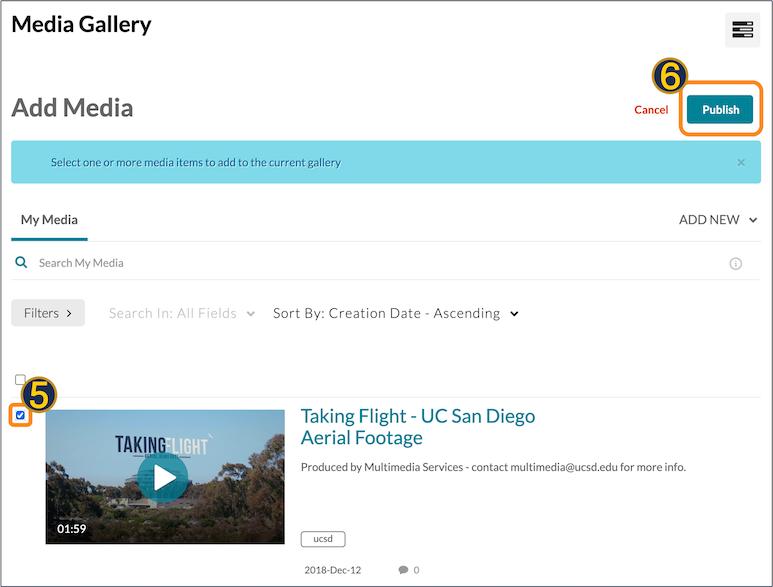Open Taking Flight - UC San Diego title link
The image size is (773, 587).
pyautogui.click(x=418, y=427)
